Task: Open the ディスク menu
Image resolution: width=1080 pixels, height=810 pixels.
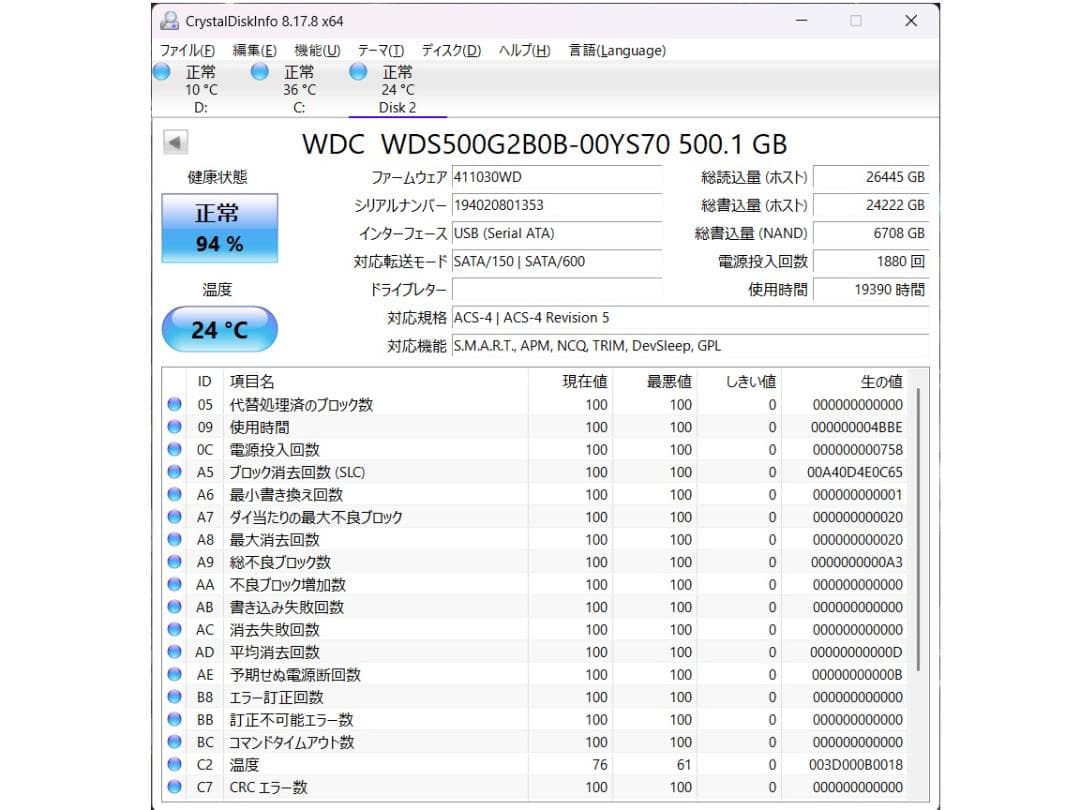Action: coord(452,50)
